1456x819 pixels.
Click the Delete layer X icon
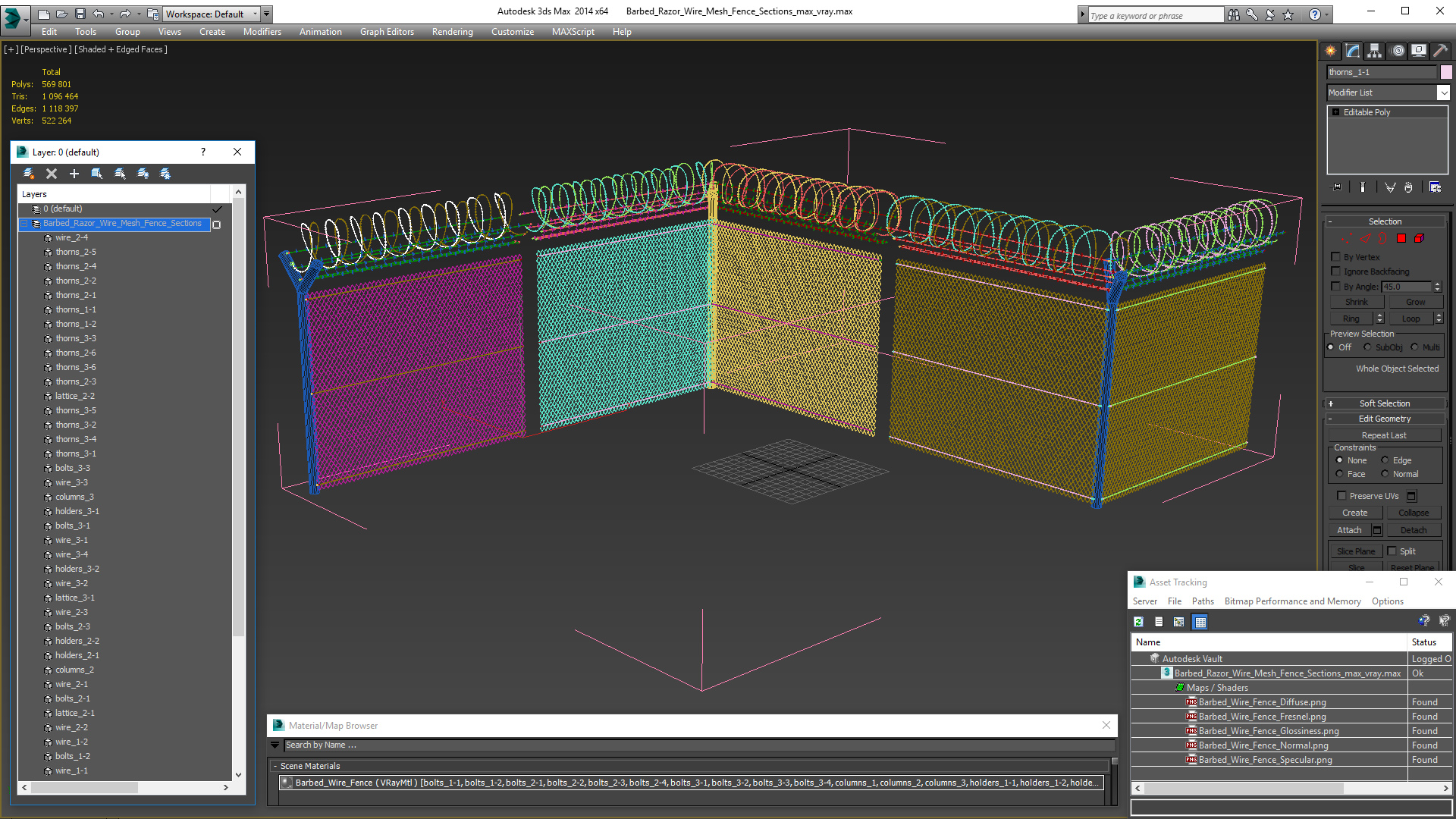pyautogui.click(x=52, y=174)
